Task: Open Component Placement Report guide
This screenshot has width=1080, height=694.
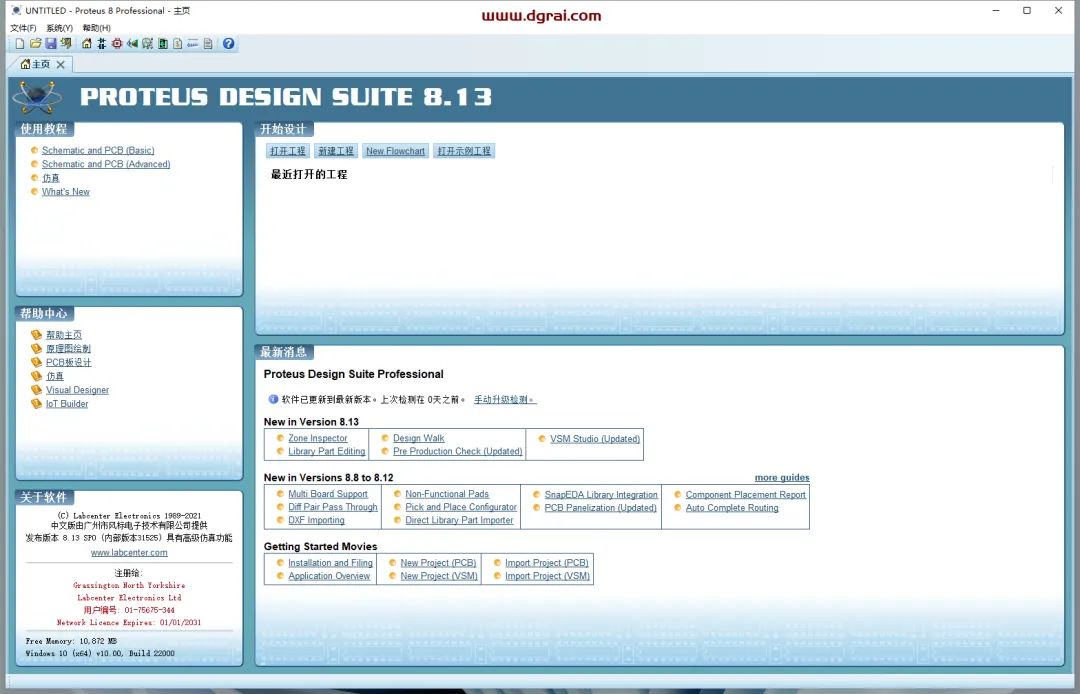Action: pos(745,494)
